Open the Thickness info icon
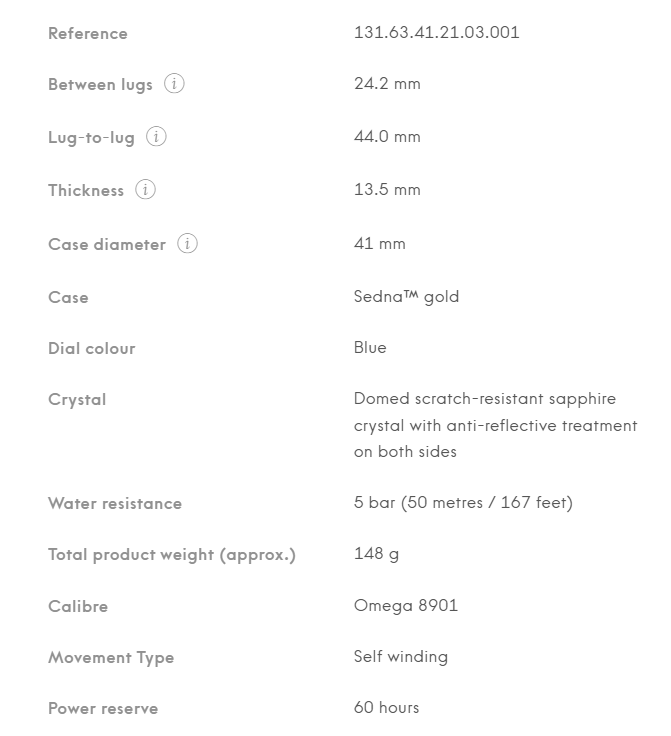Viewport: 671px width, 736px height. point(145,190)
